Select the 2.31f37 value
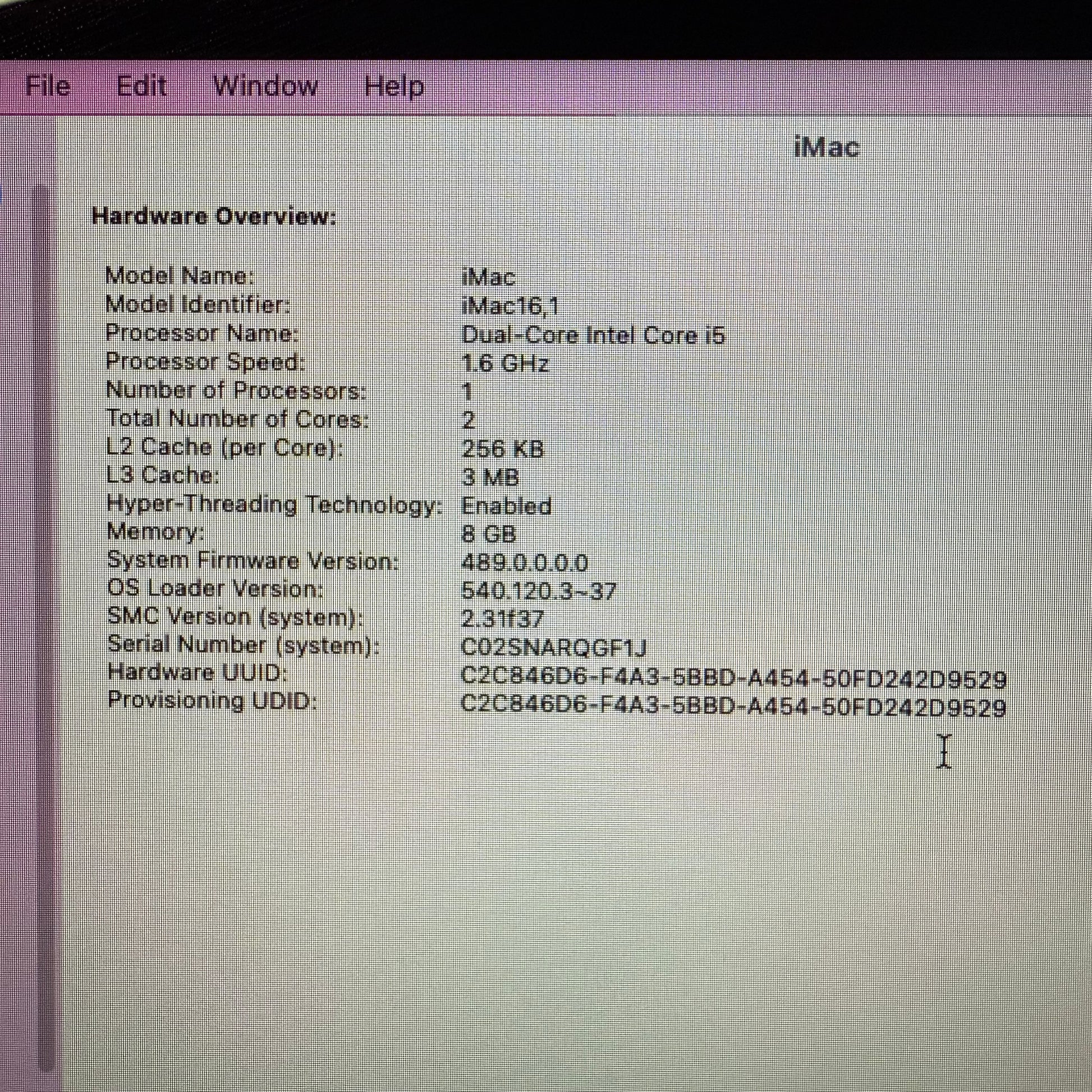The width and height of the screenshot is (1092, 1092). tap(502, 620)
